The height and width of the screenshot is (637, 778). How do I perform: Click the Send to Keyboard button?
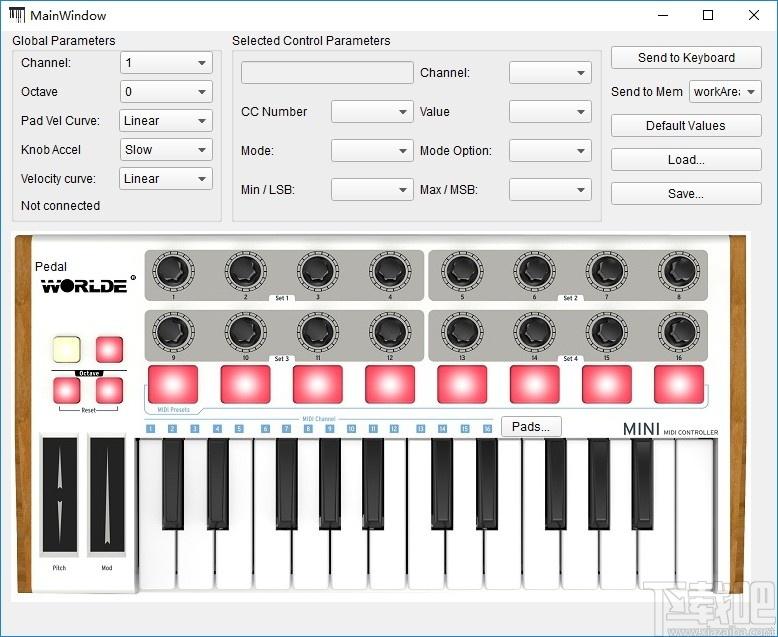(x=686, y=58)
